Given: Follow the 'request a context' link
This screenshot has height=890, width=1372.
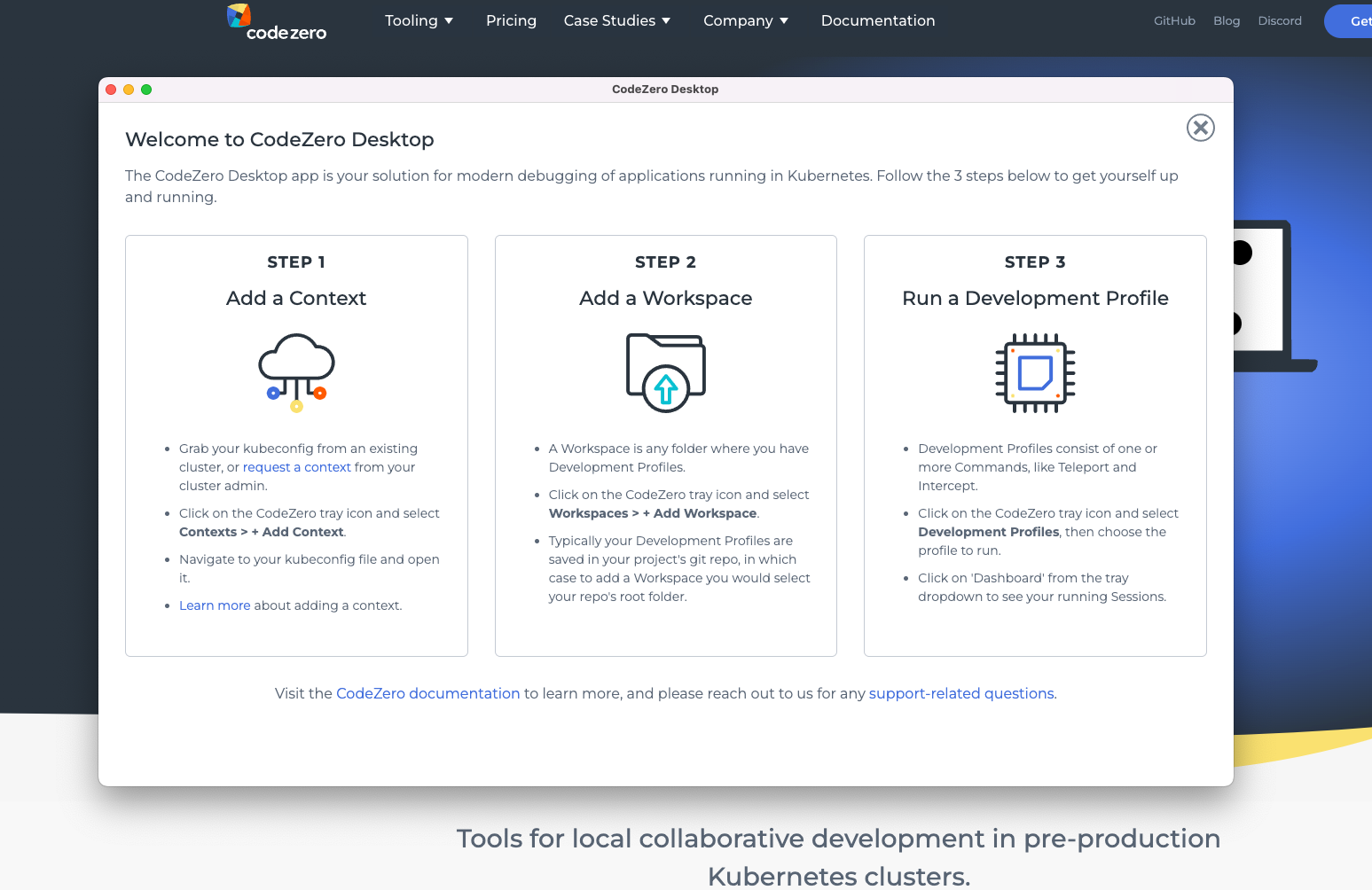Looking at the screenshot, I should click(297, 467).
